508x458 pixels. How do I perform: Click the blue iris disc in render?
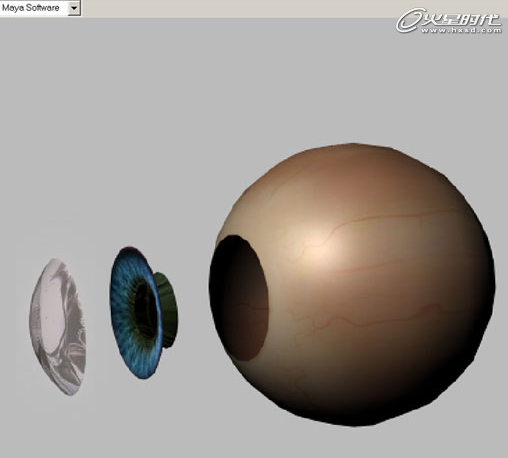(x=136, y=313)
